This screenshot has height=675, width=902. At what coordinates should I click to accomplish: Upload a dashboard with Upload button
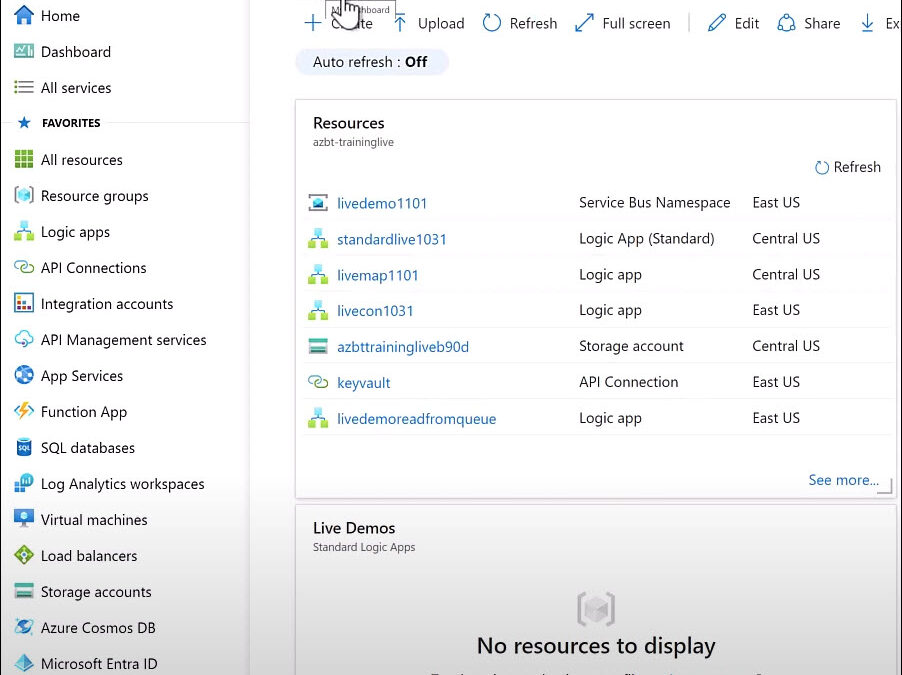pos(429,23)
